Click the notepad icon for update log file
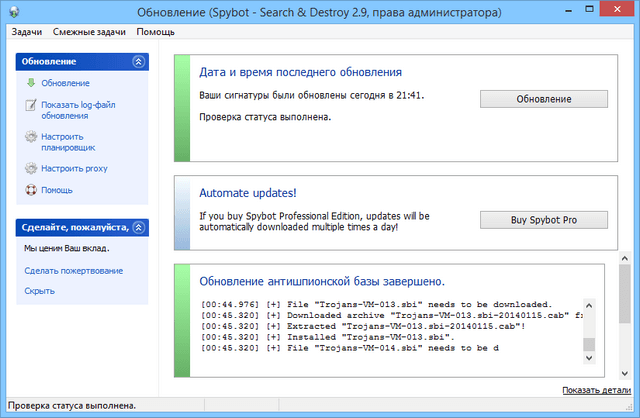Viewport: 640px width, 418px height. click(x=31, y=104)
